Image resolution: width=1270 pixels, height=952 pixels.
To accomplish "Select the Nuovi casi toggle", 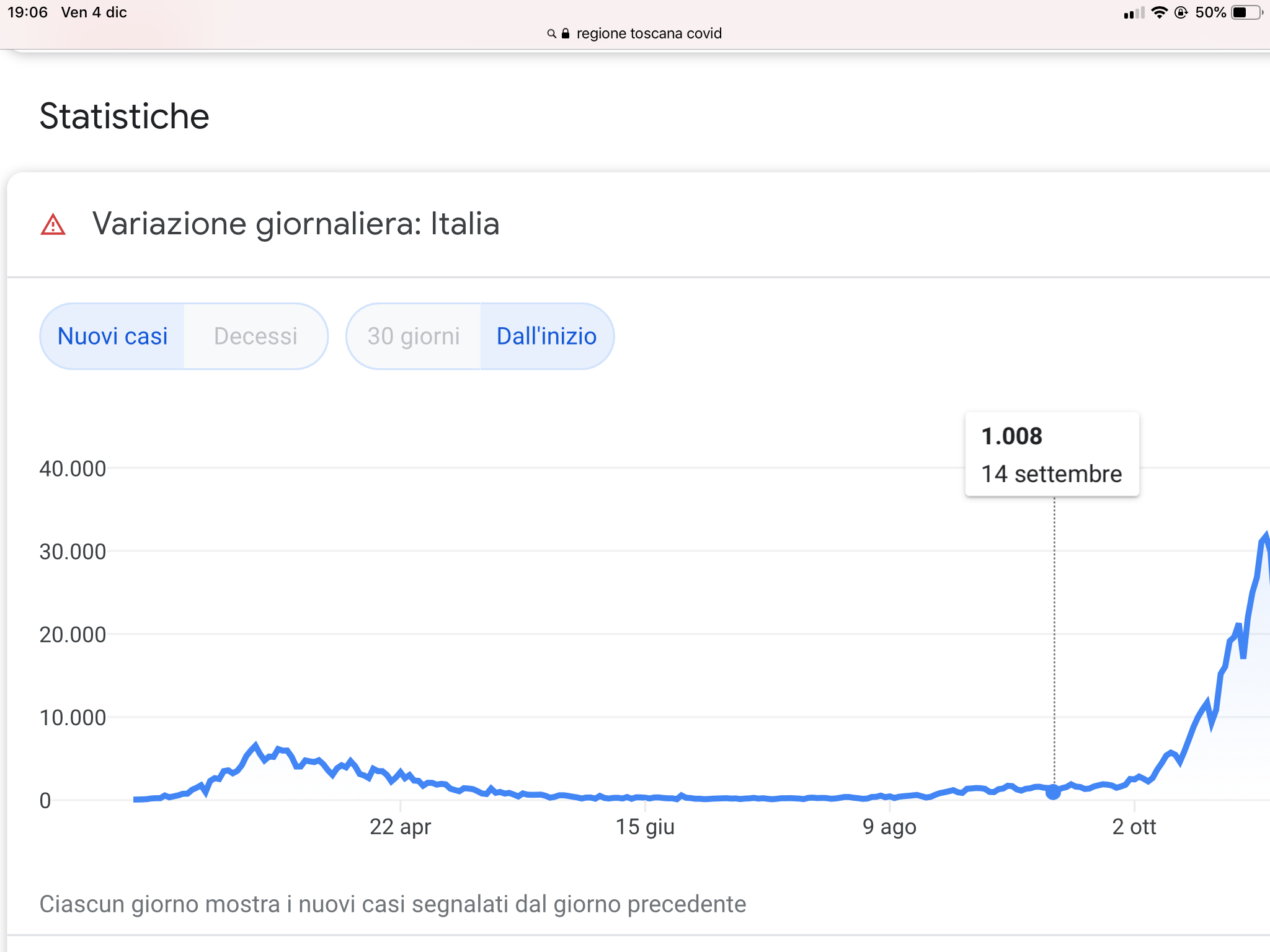I will point(112,336).
